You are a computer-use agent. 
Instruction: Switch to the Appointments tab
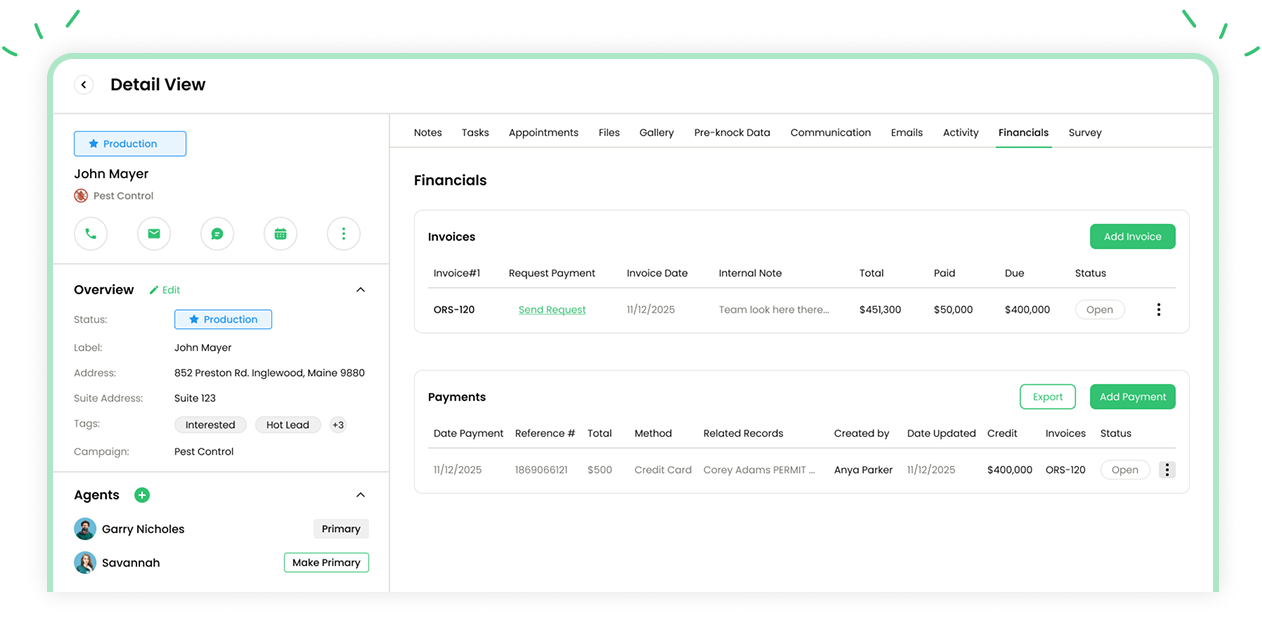pyautogui.click(x=543, y=132)
